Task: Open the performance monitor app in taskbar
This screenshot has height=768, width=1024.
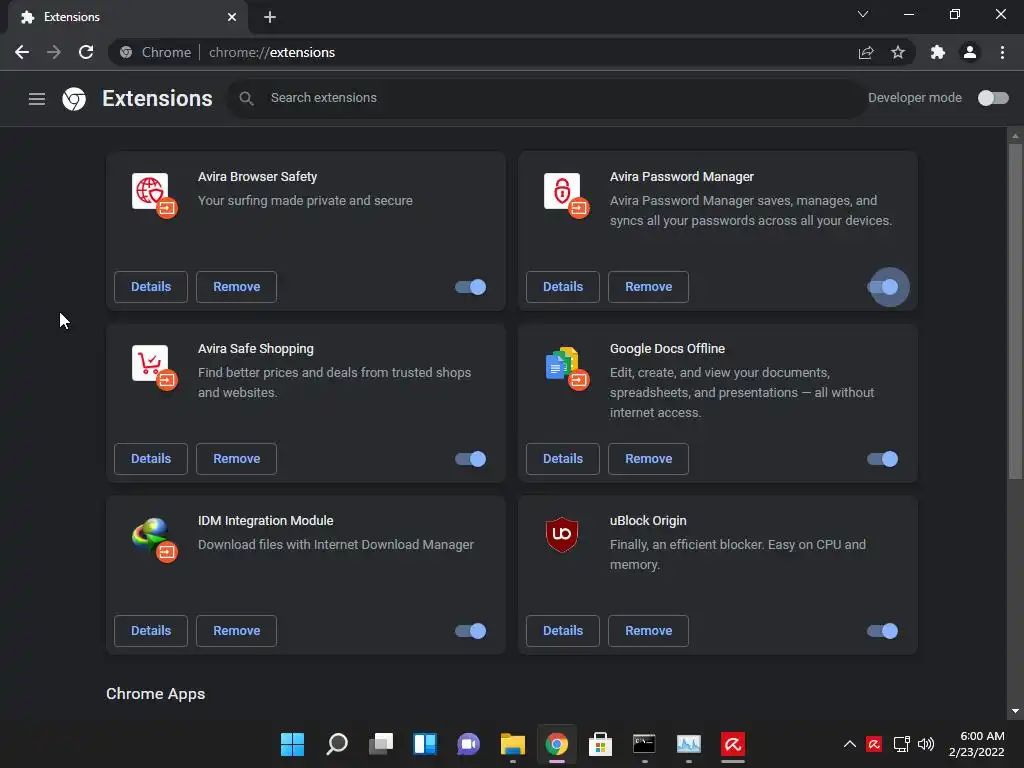Action: pyautogui.click(x=688, y=744)
